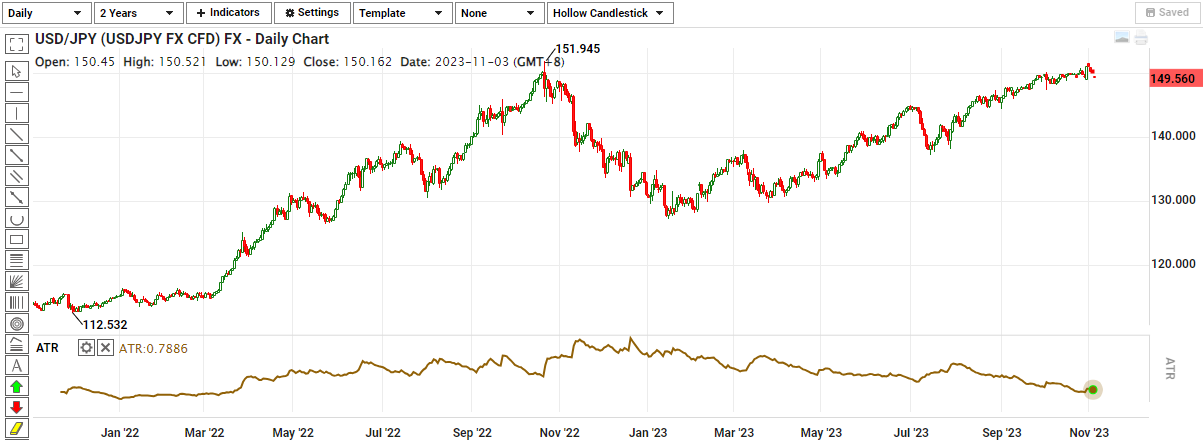The width and height of the screenshot is (1203, 440).
Task: Click the green ATR endpoint marker
Action: point(1093,390)
